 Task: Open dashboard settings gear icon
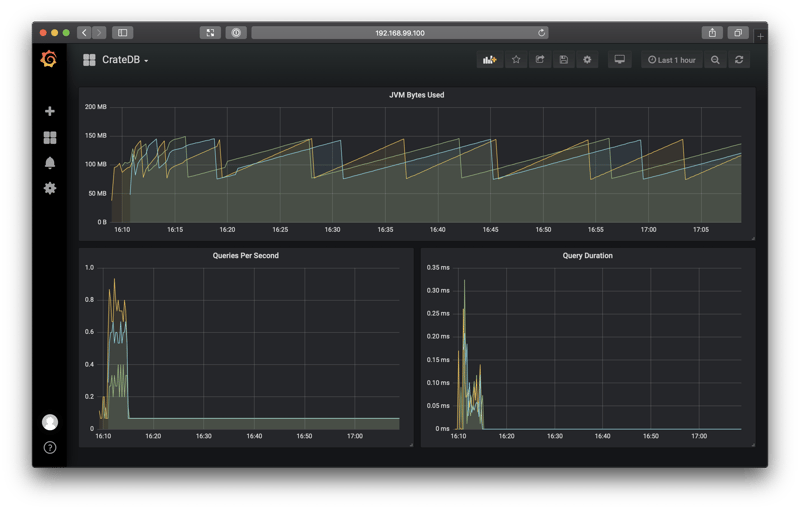tap(587, 60)
